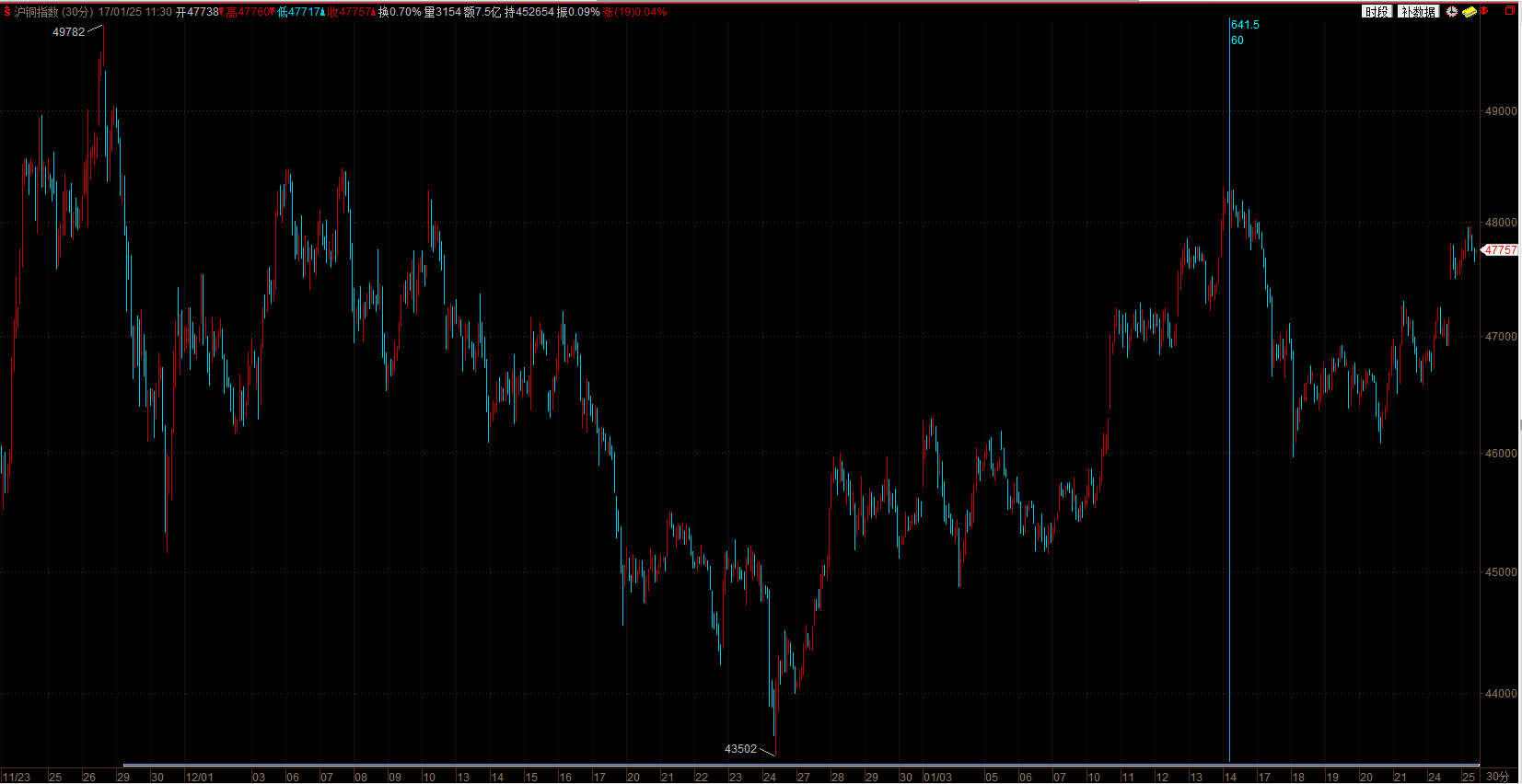The image size is (1522, 784).
Task: Click the 补数据 button
Action: 1418,11
